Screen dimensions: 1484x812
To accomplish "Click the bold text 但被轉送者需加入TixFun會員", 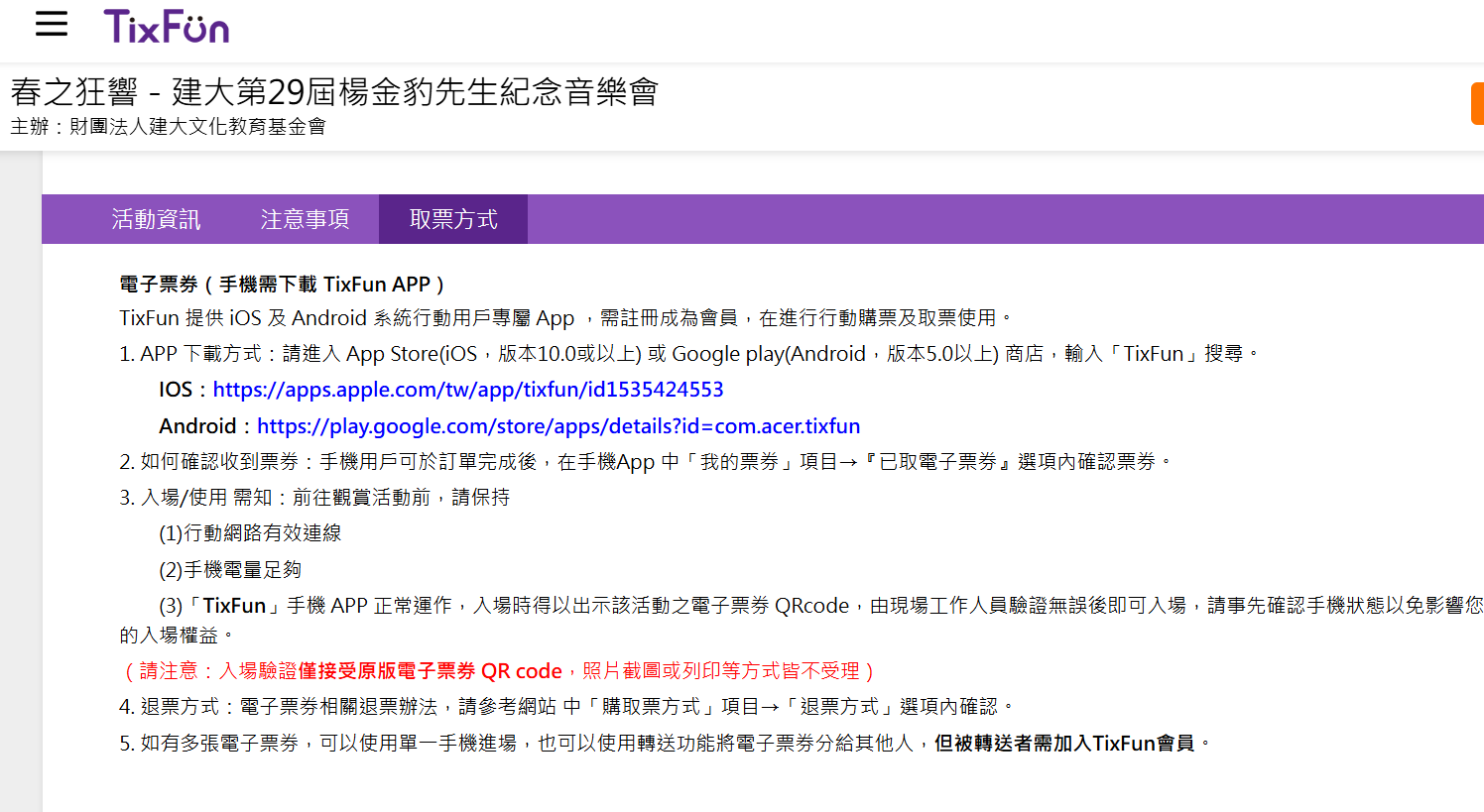I will (1064, 744).
